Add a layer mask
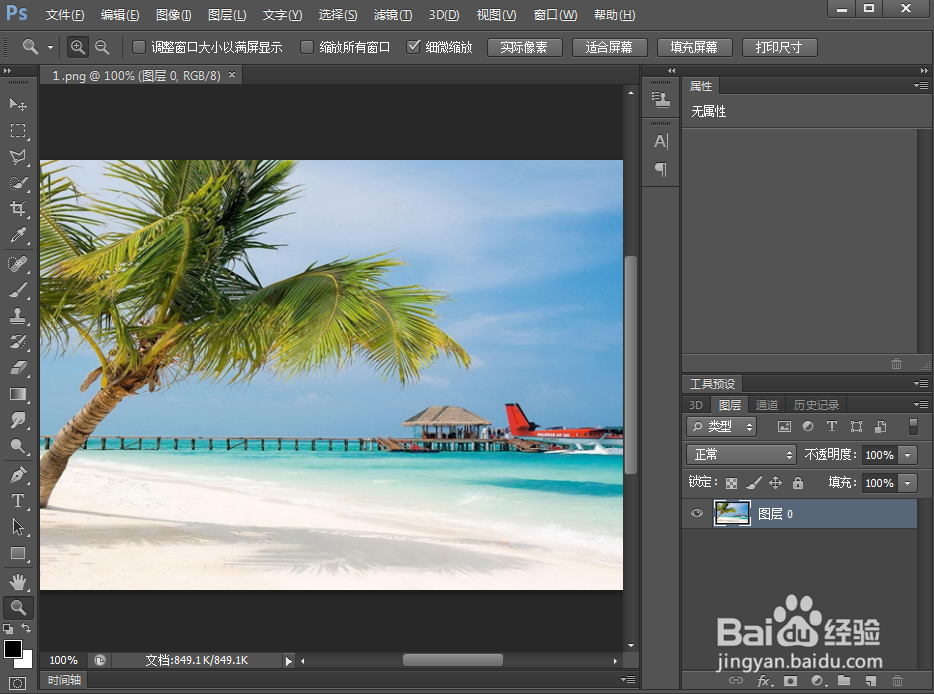This screenshot has height=694, width=934. 790,680
